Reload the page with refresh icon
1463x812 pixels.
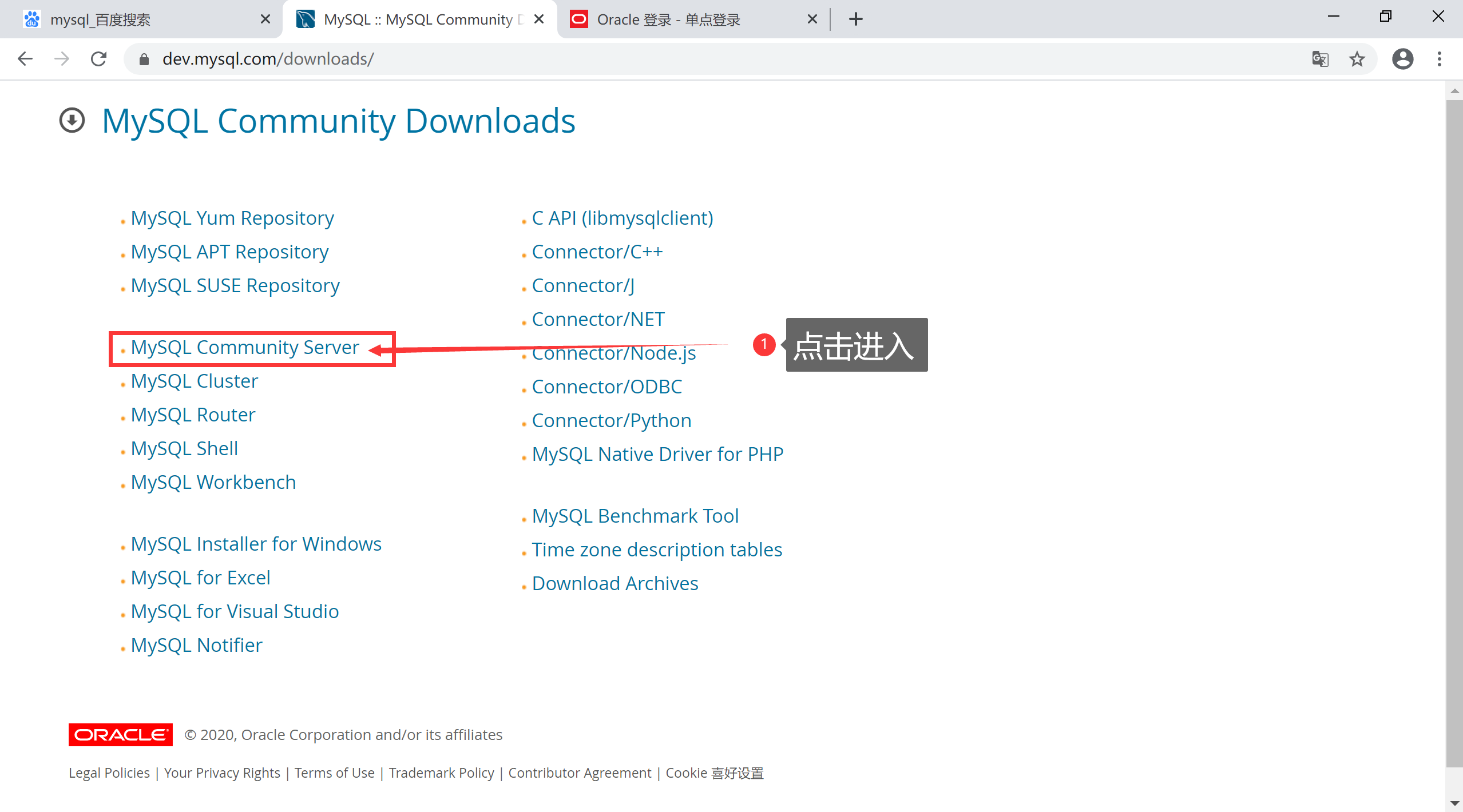coord(99,59)
